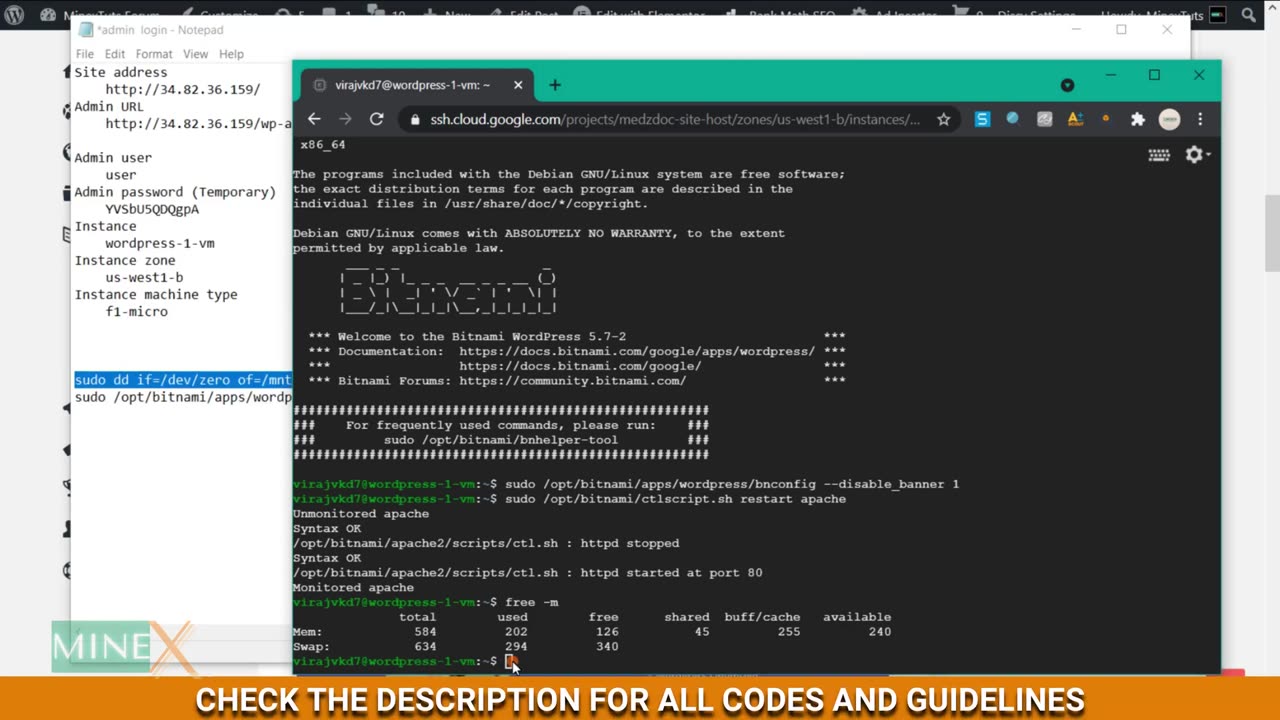This screenshot has height=720, width=1280.
Task: Click the Chrome forward navigation arrow
Action: [345, 119]
